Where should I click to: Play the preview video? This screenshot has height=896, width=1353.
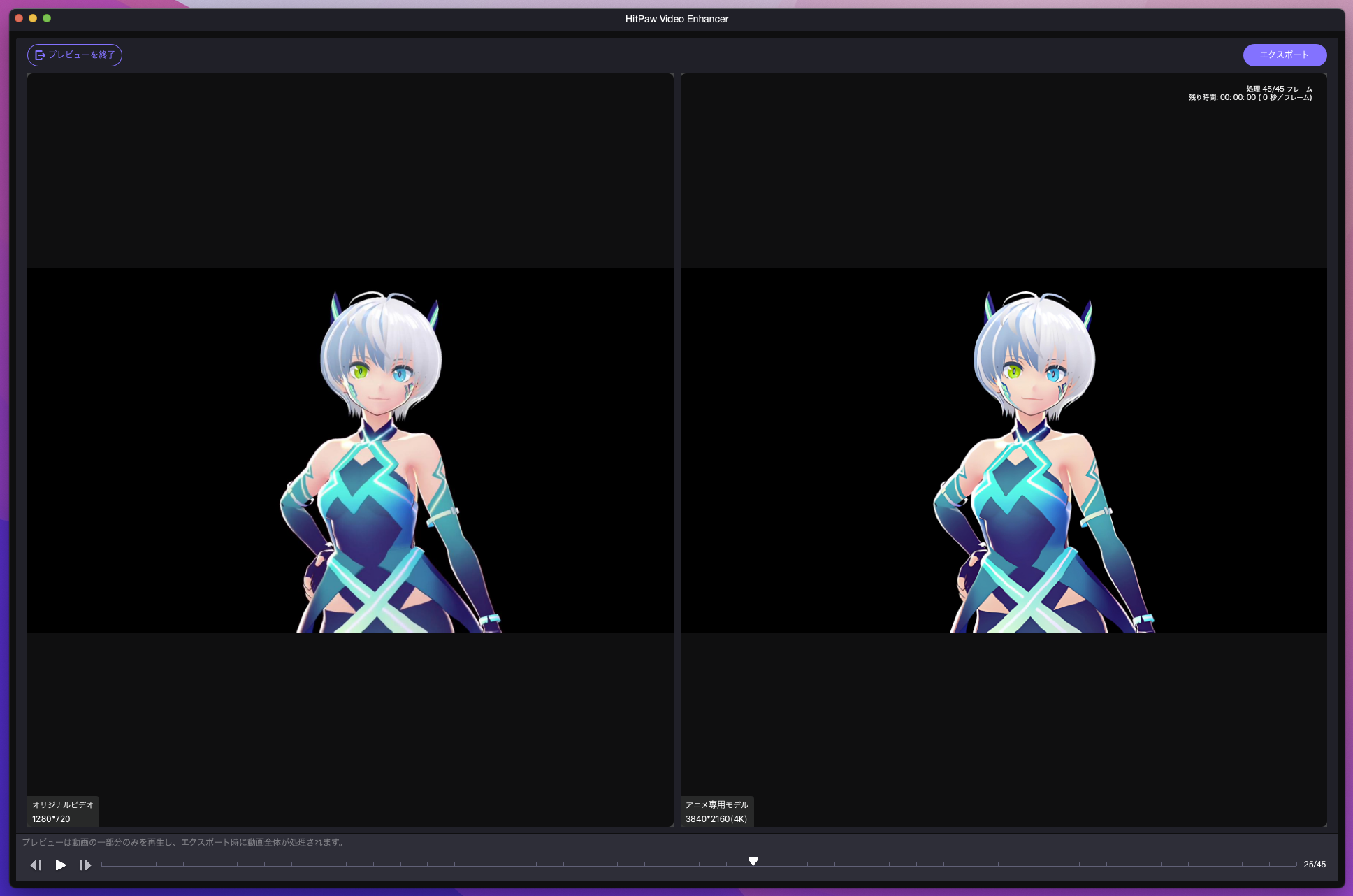point(61,865)
